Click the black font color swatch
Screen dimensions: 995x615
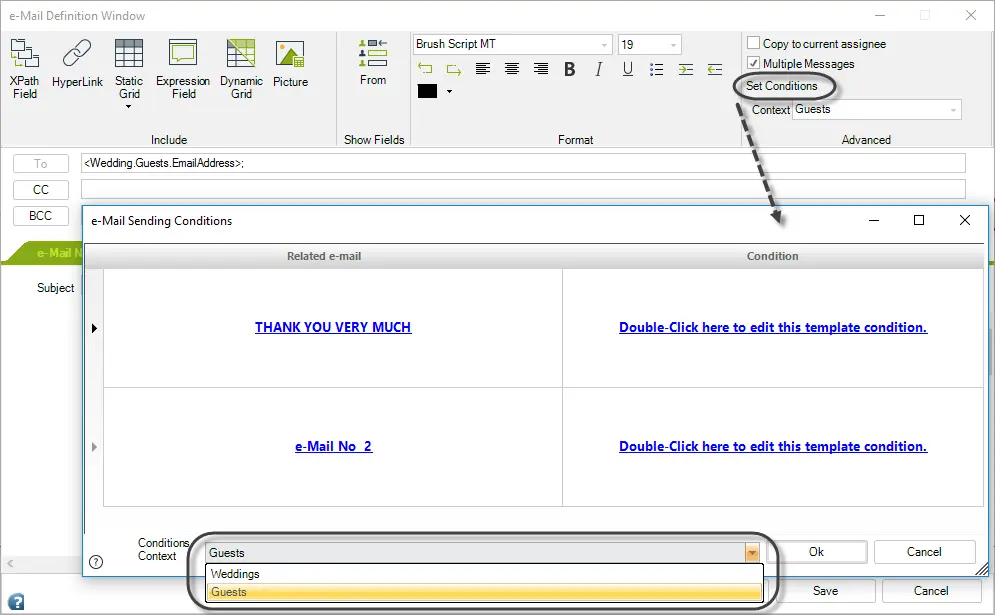point(427,91)
